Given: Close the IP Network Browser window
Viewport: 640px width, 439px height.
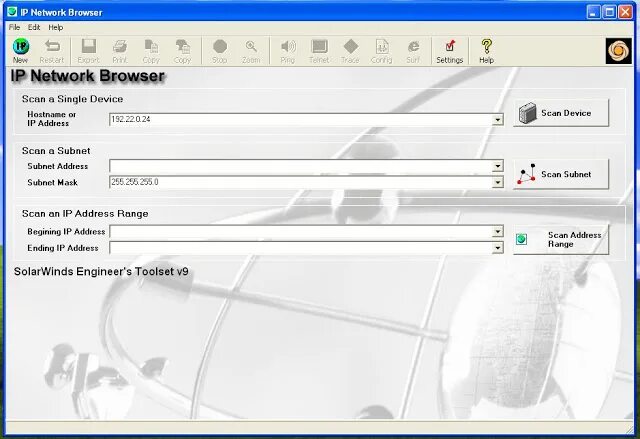Looking at the screenshot, I should (625, 12).
